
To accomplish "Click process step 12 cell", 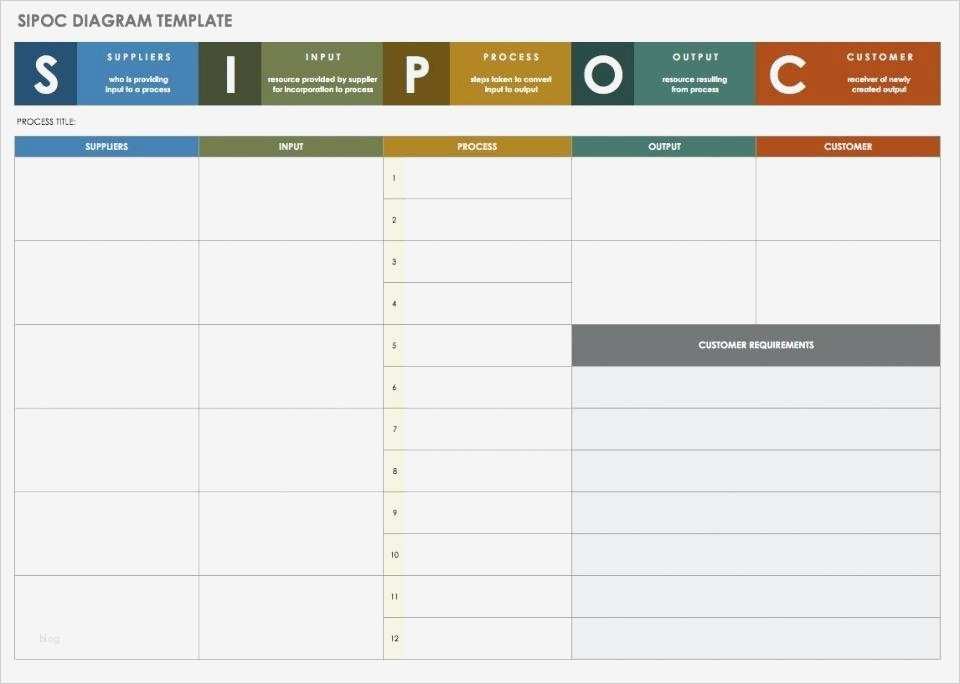I will click(487, 638).
